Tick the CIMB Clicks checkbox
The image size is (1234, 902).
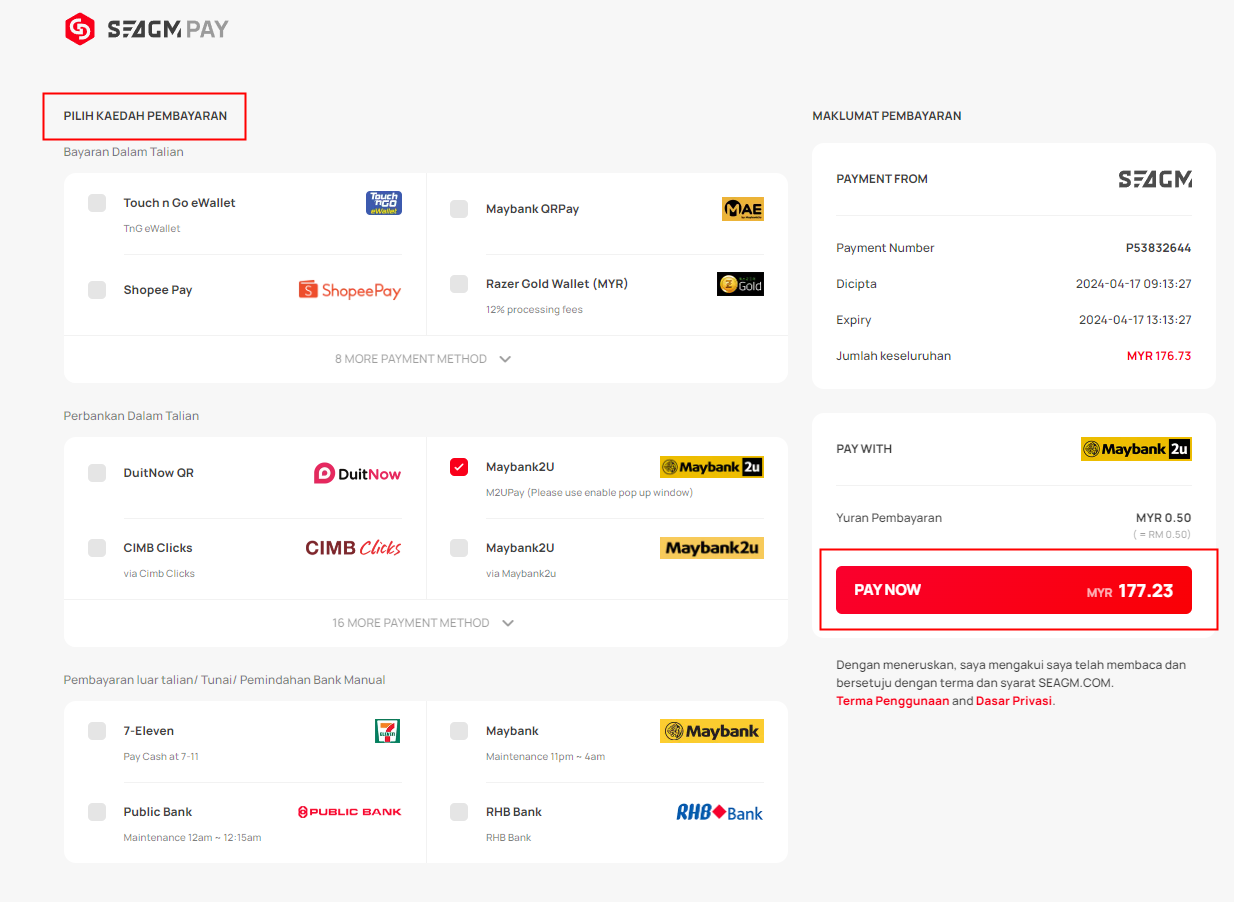click(97, 548)
